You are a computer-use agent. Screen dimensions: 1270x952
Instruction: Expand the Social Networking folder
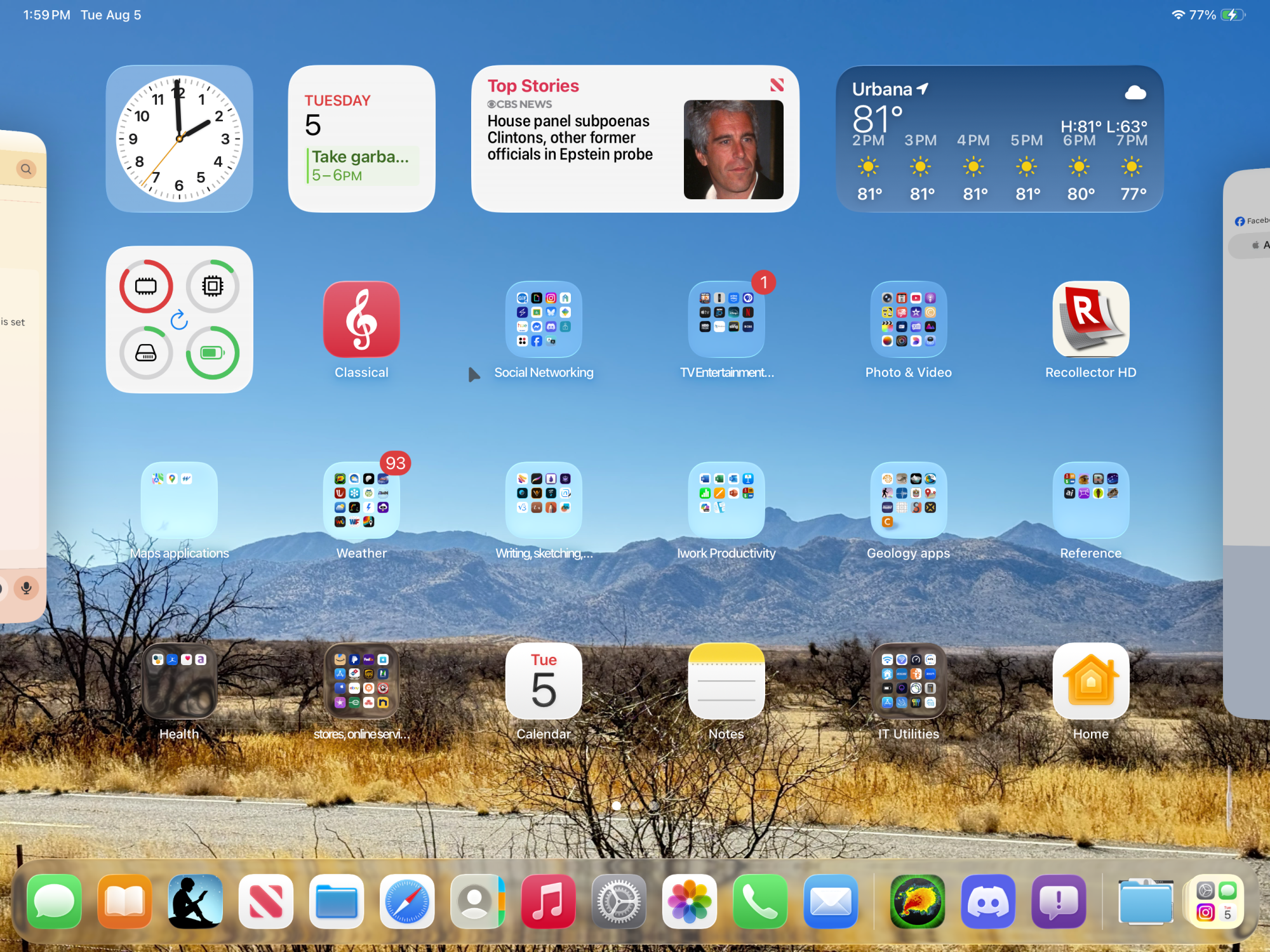point(544,319)
